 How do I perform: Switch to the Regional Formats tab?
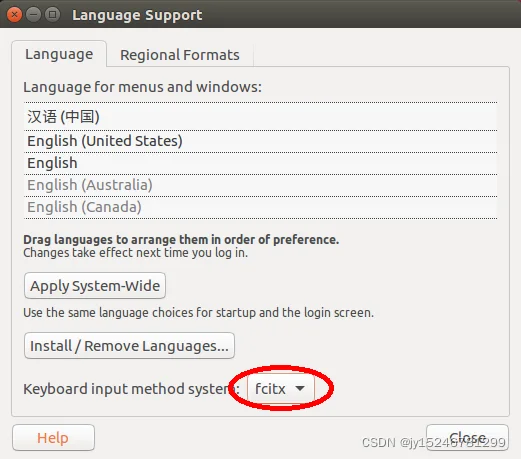tap(180, 55)
